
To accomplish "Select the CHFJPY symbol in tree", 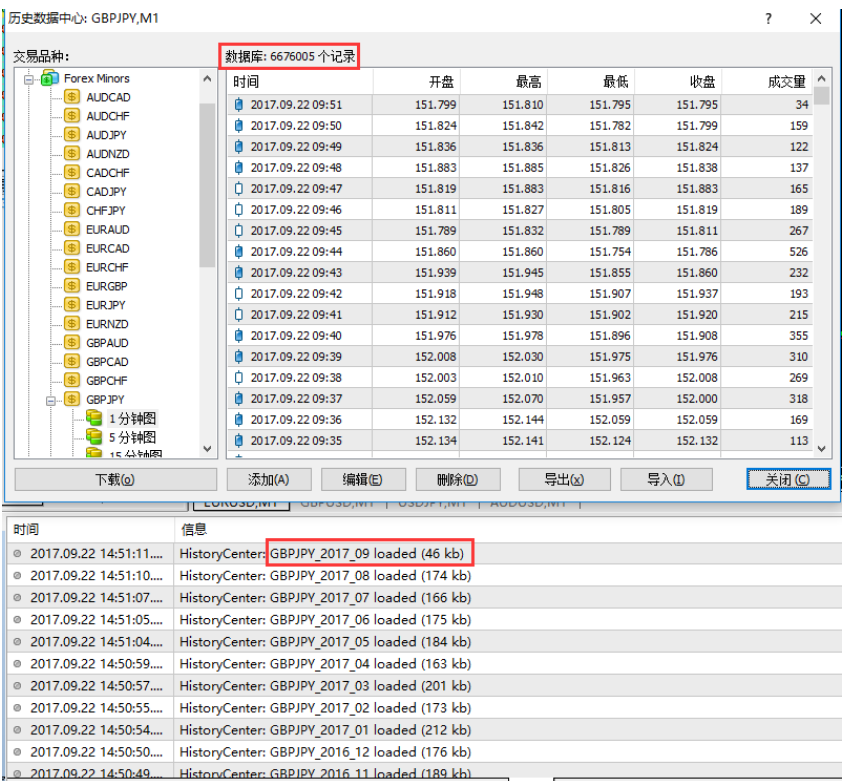I will coord(106,211).
